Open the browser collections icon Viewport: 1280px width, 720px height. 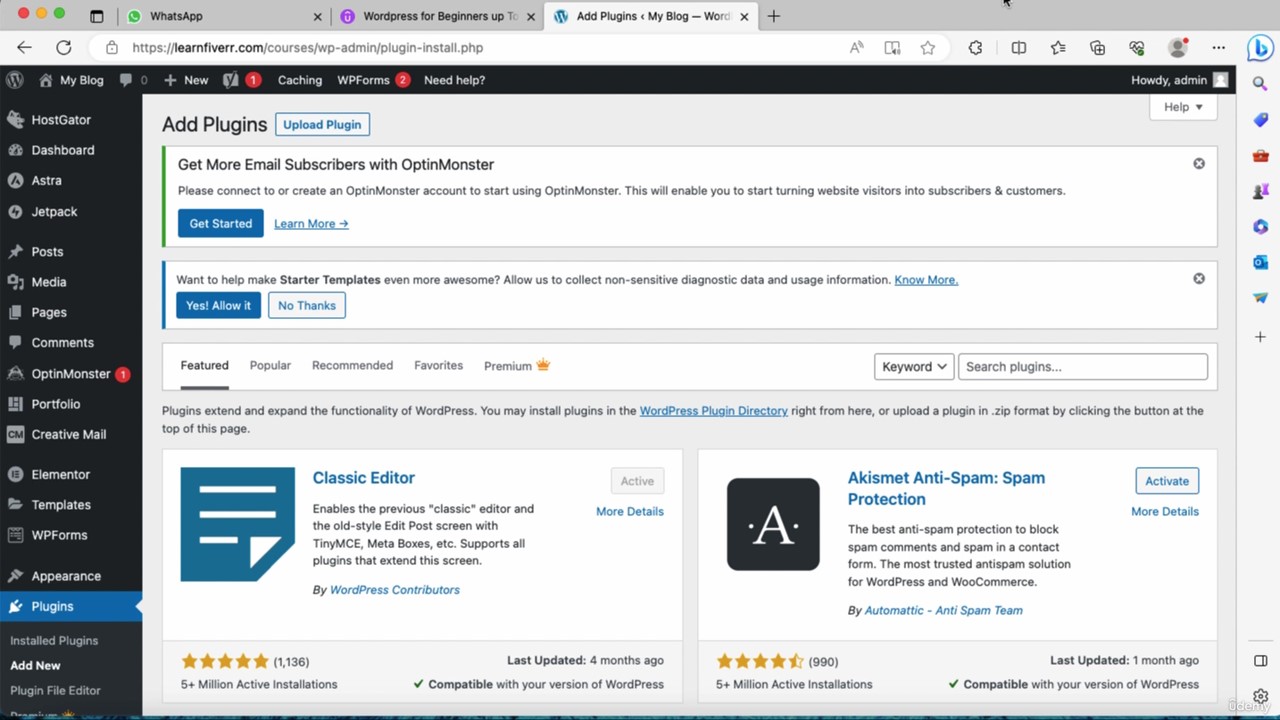[1097, 47]
